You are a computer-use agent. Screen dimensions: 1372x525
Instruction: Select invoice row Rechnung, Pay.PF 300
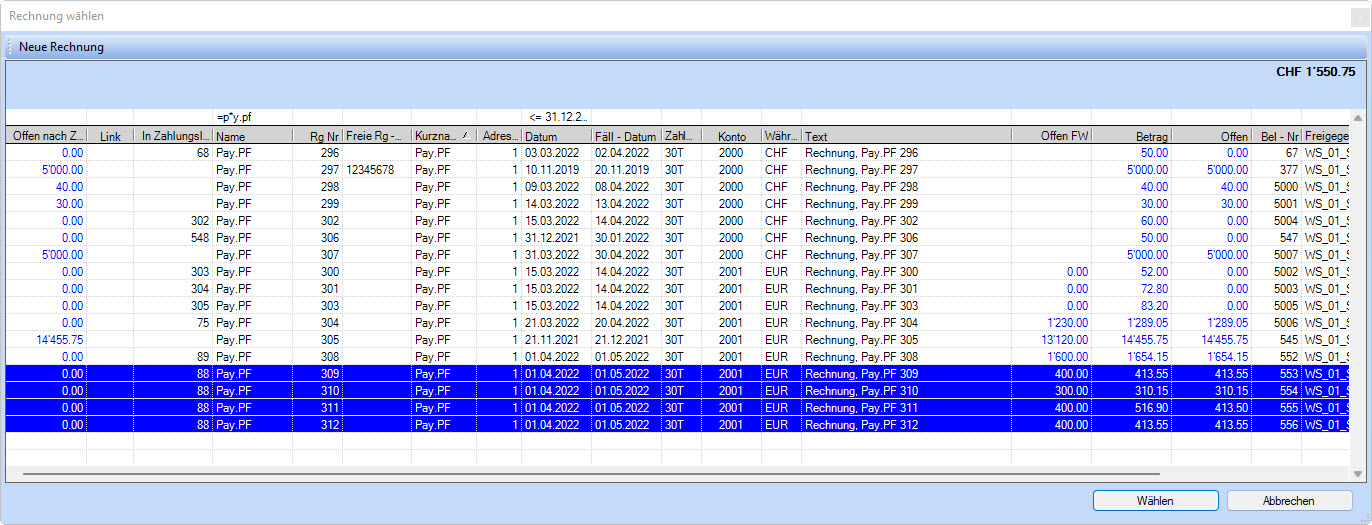point(861,272)
